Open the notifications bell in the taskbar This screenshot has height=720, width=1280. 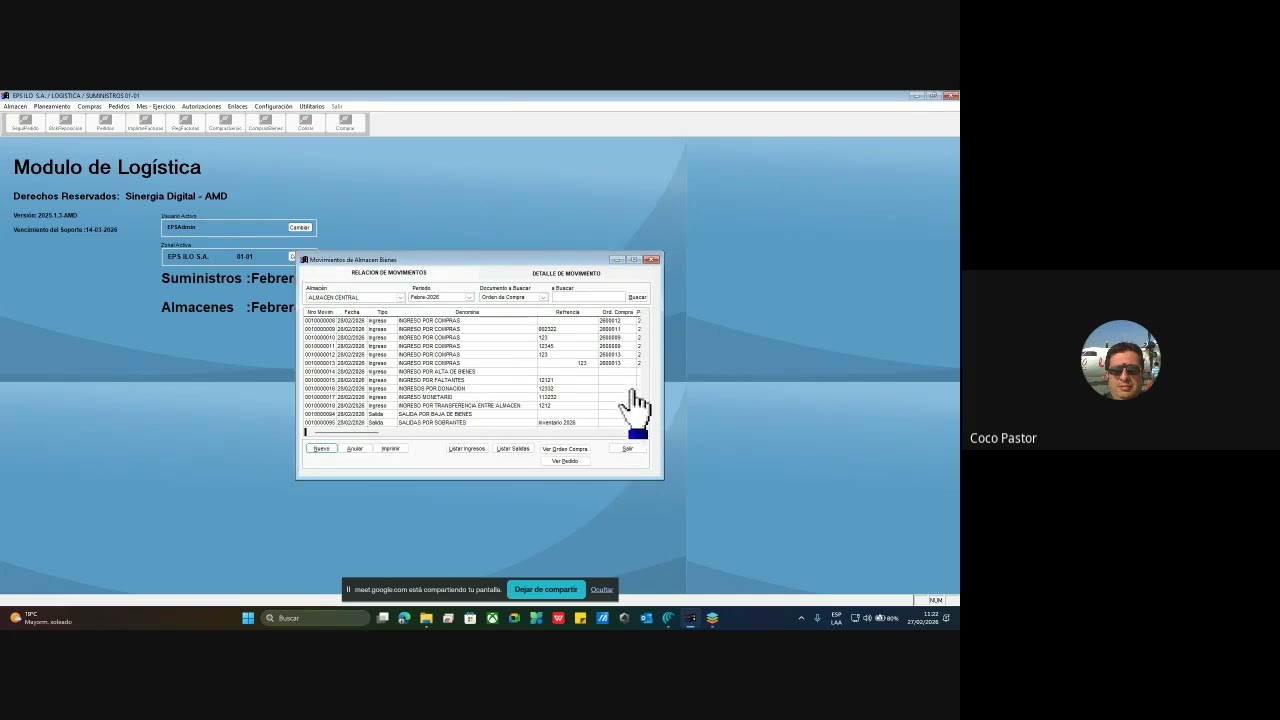[946, 618]
